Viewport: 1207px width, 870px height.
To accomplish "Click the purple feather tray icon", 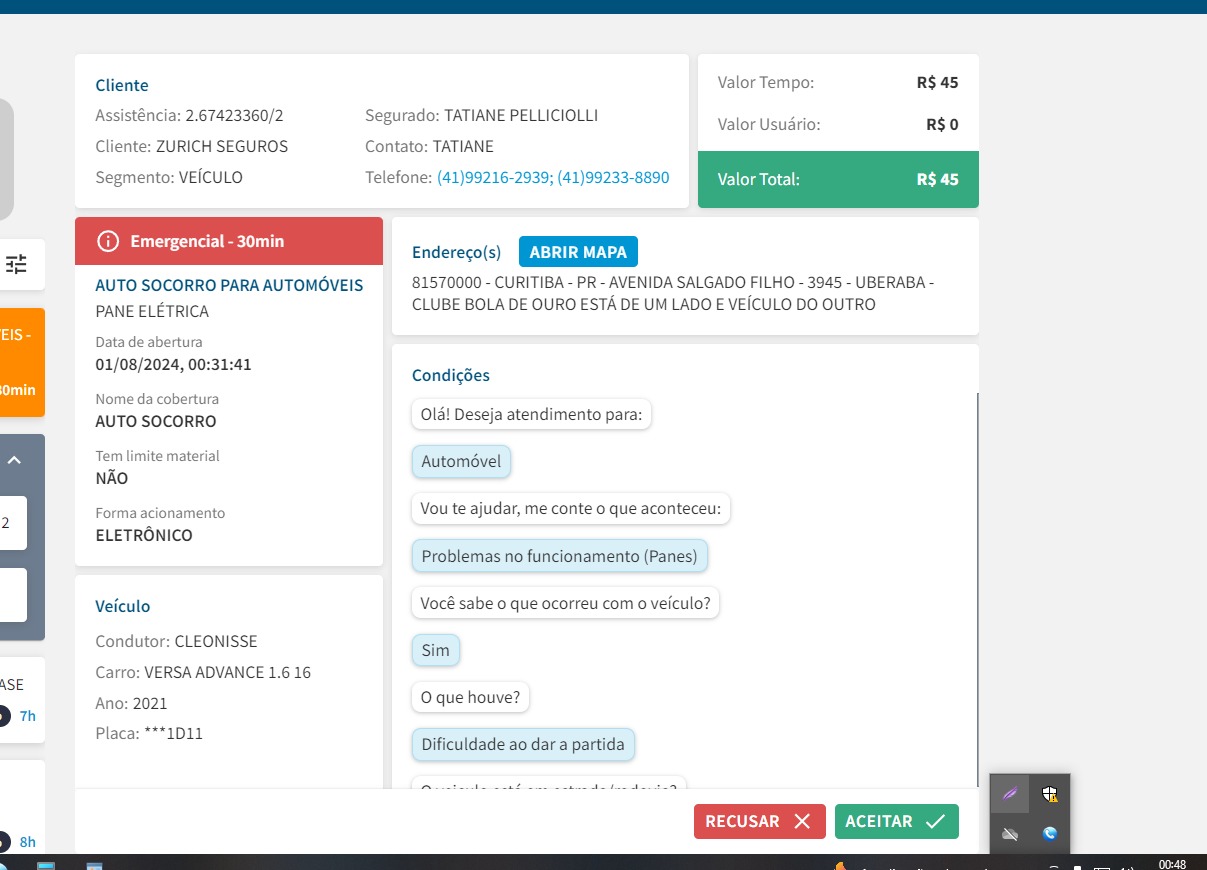I will pos(1010,795).
